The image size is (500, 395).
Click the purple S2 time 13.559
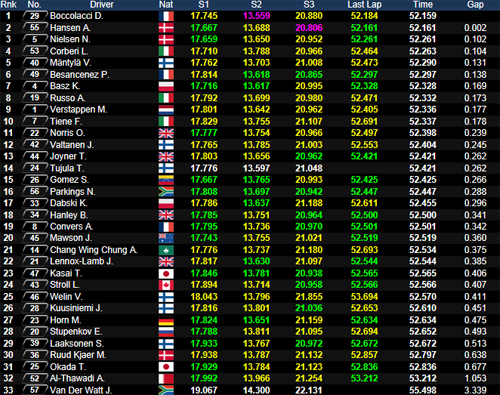[256, 16]
